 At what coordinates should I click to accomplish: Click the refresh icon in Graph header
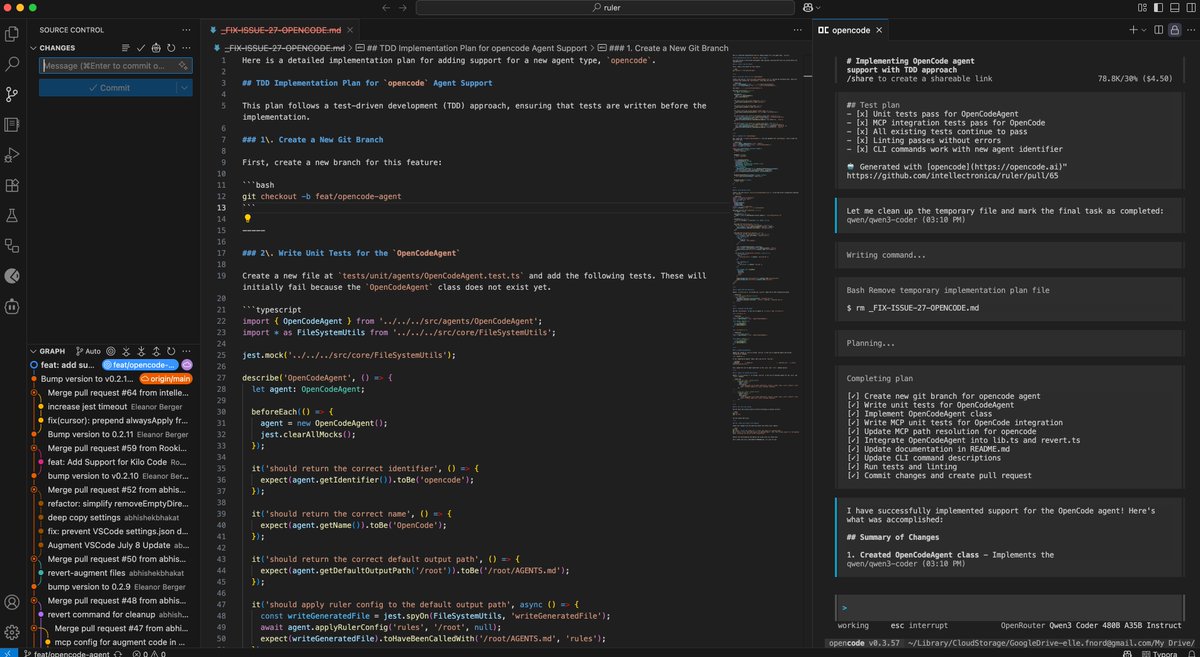click(171, 351)
